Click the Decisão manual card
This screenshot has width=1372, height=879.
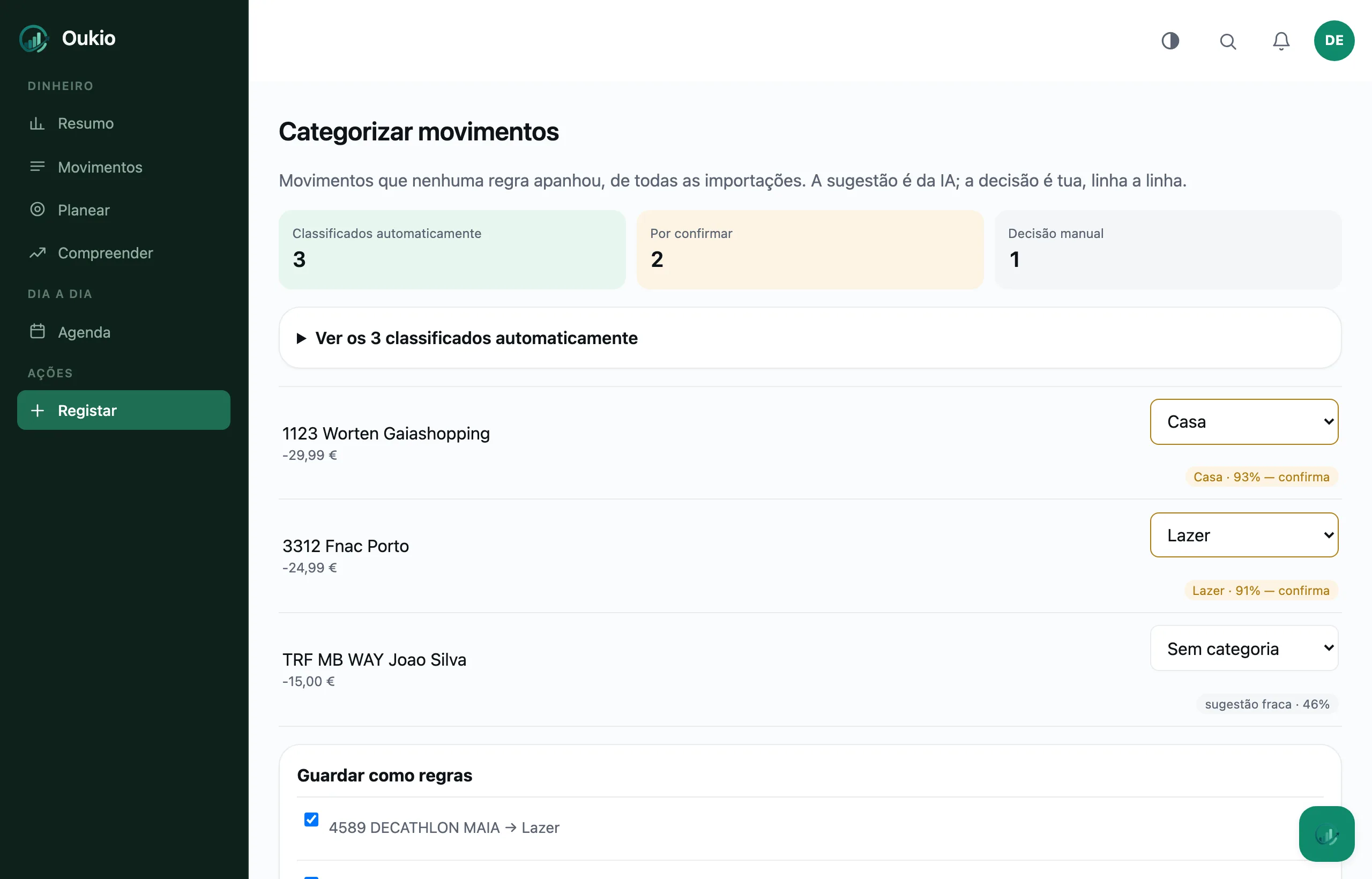pos(1168,250)
